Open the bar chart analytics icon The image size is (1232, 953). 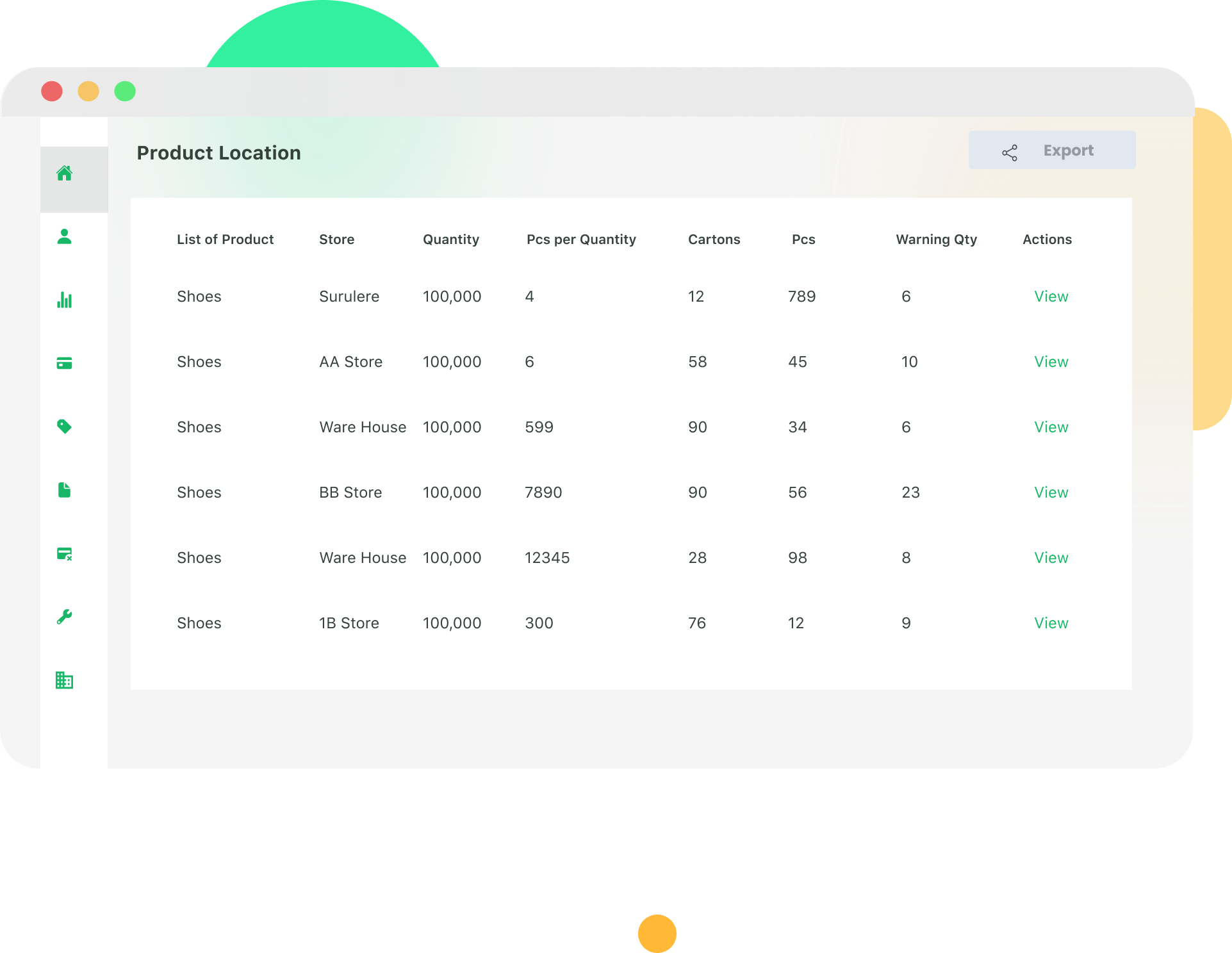pos(65,300)
